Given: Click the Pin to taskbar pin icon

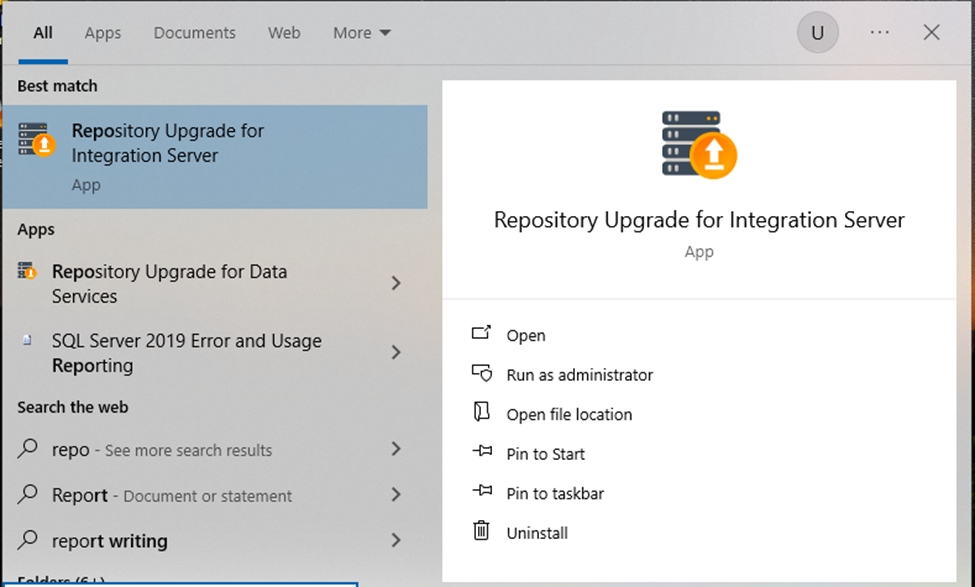Looking at the screenshot, I should (481, 492).
